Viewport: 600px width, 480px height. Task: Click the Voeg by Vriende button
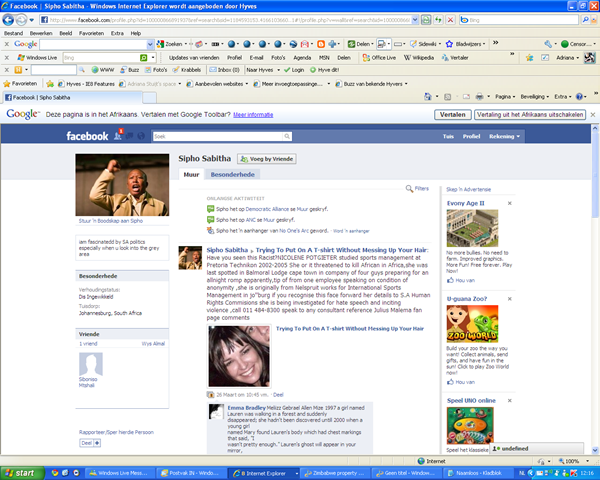pyautogui.click(x=267, y=159)
